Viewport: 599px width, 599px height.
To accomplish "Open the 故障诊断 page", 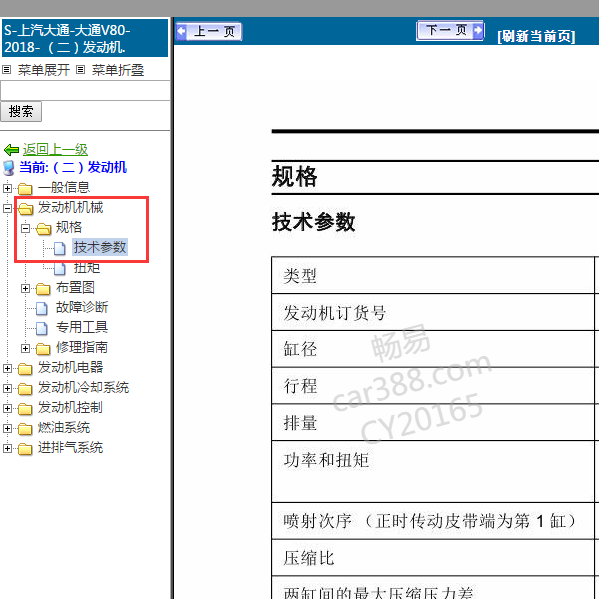I will pyautogui.click(x=82, y=307).
